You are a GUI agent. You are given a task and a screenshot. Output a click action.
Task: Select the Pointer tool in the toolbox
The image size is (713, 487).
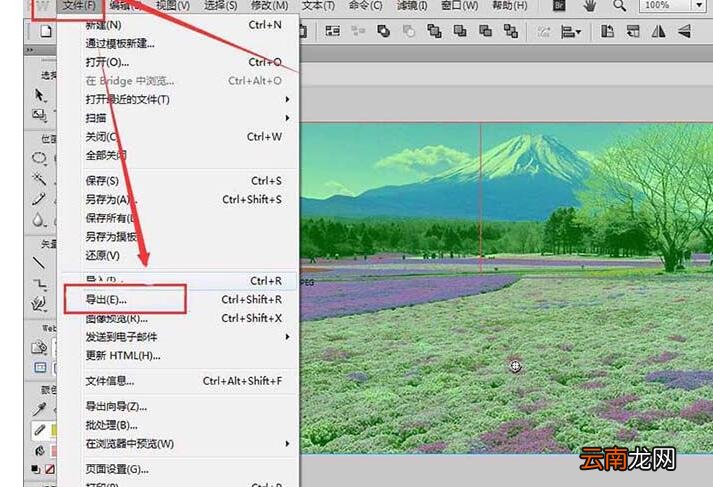click(40, 95)
